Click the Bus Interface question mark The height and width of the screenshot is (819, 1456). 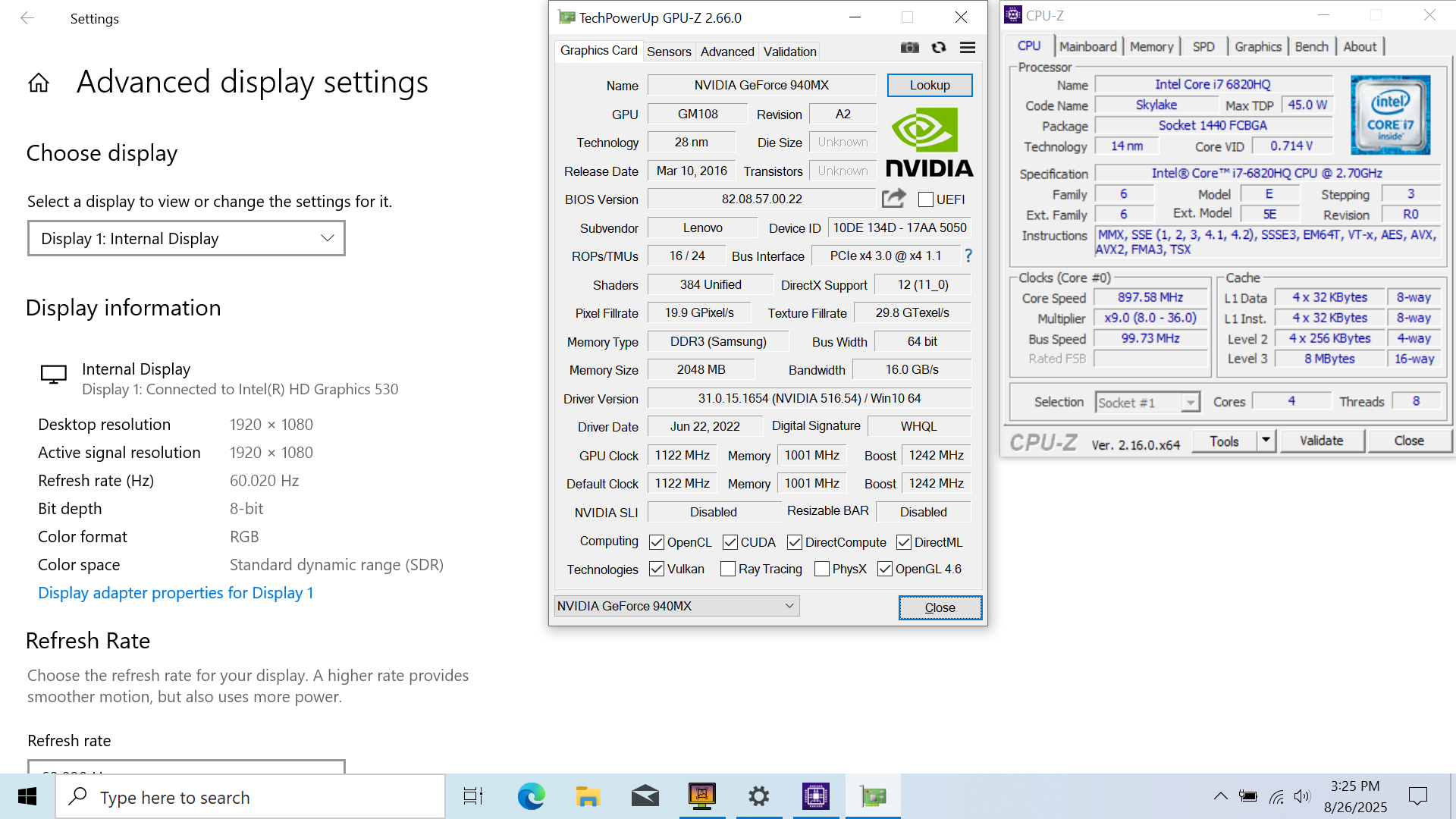coord(968,256)
